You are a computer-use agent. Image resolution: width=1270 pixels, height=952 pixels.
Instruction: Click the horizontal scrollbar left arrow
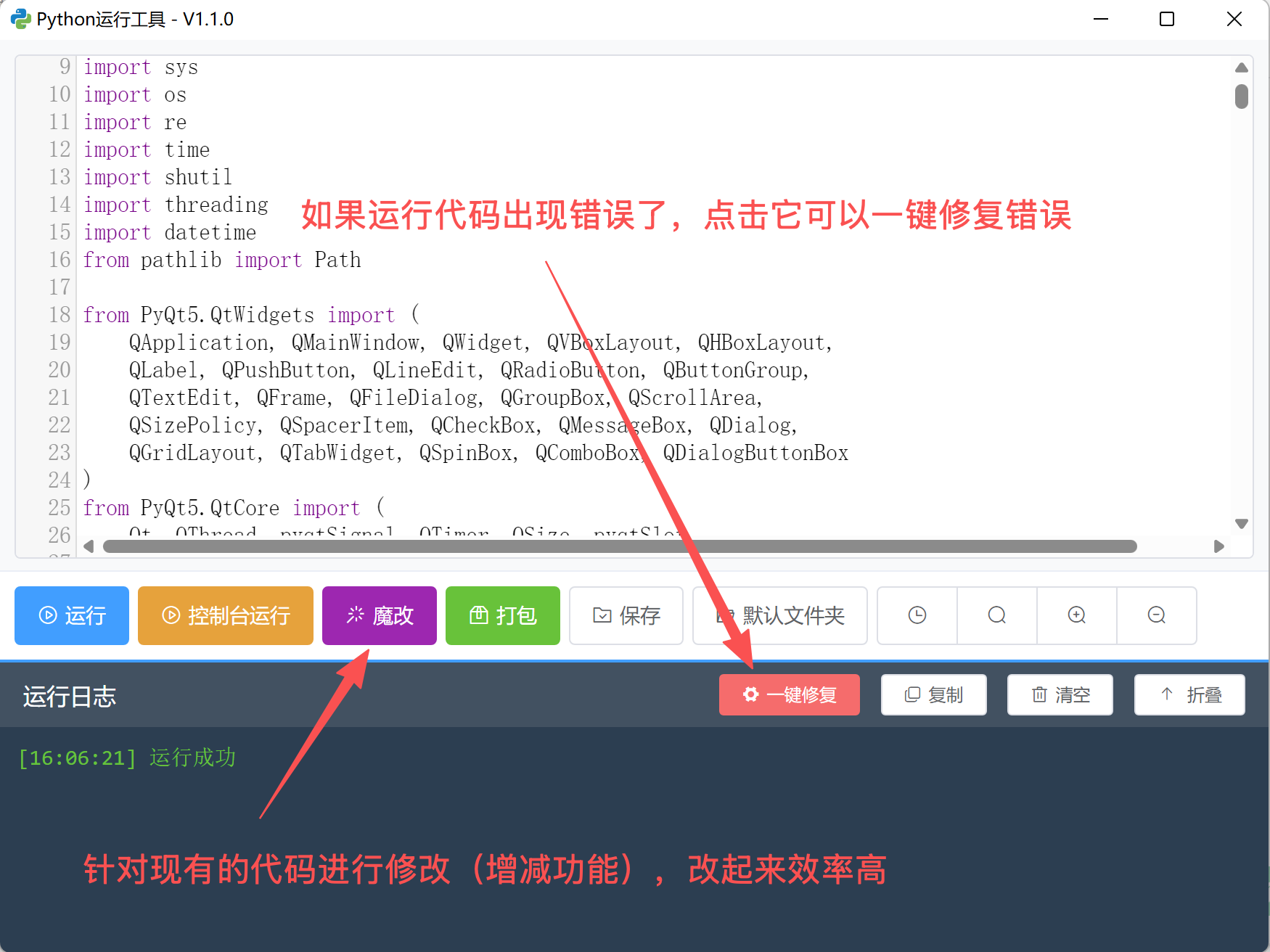(x=89, y=546)
